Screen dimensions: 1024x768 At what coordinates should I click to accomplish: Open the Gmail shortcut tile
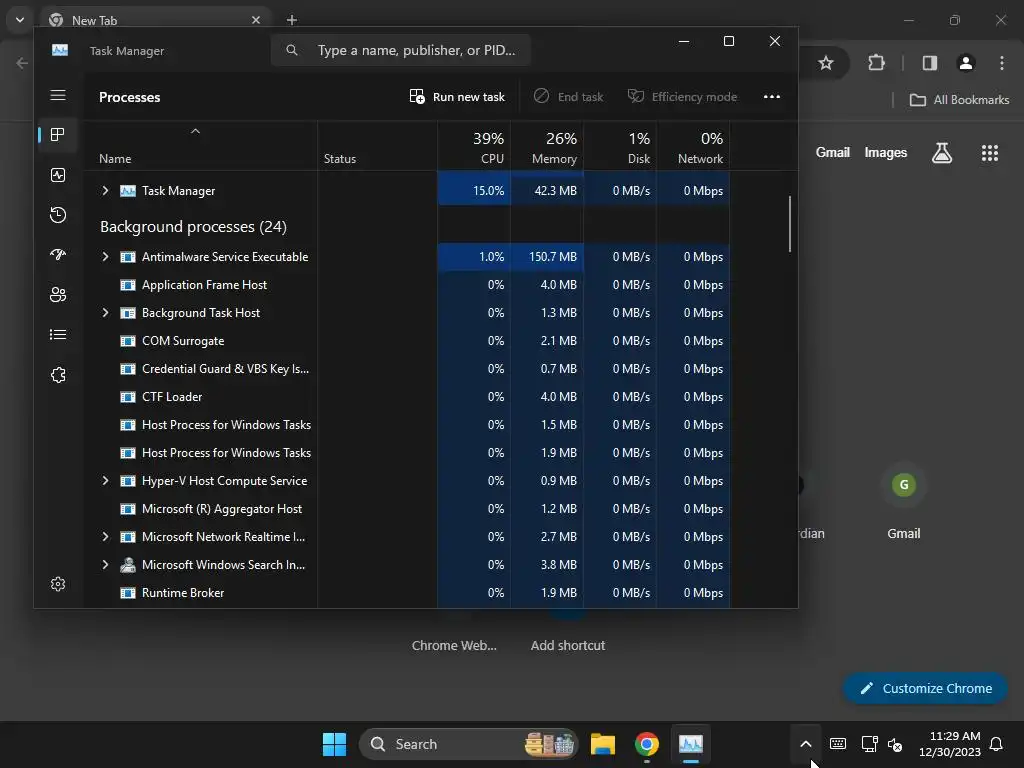coord(904,504)
